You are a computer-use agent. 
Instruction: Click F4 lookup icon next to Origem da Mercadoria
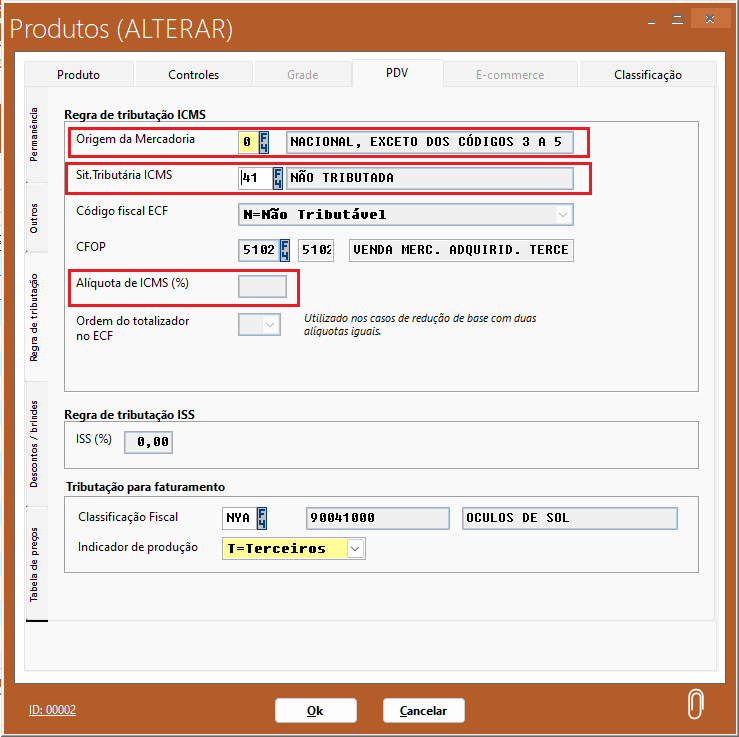point(263,142)
